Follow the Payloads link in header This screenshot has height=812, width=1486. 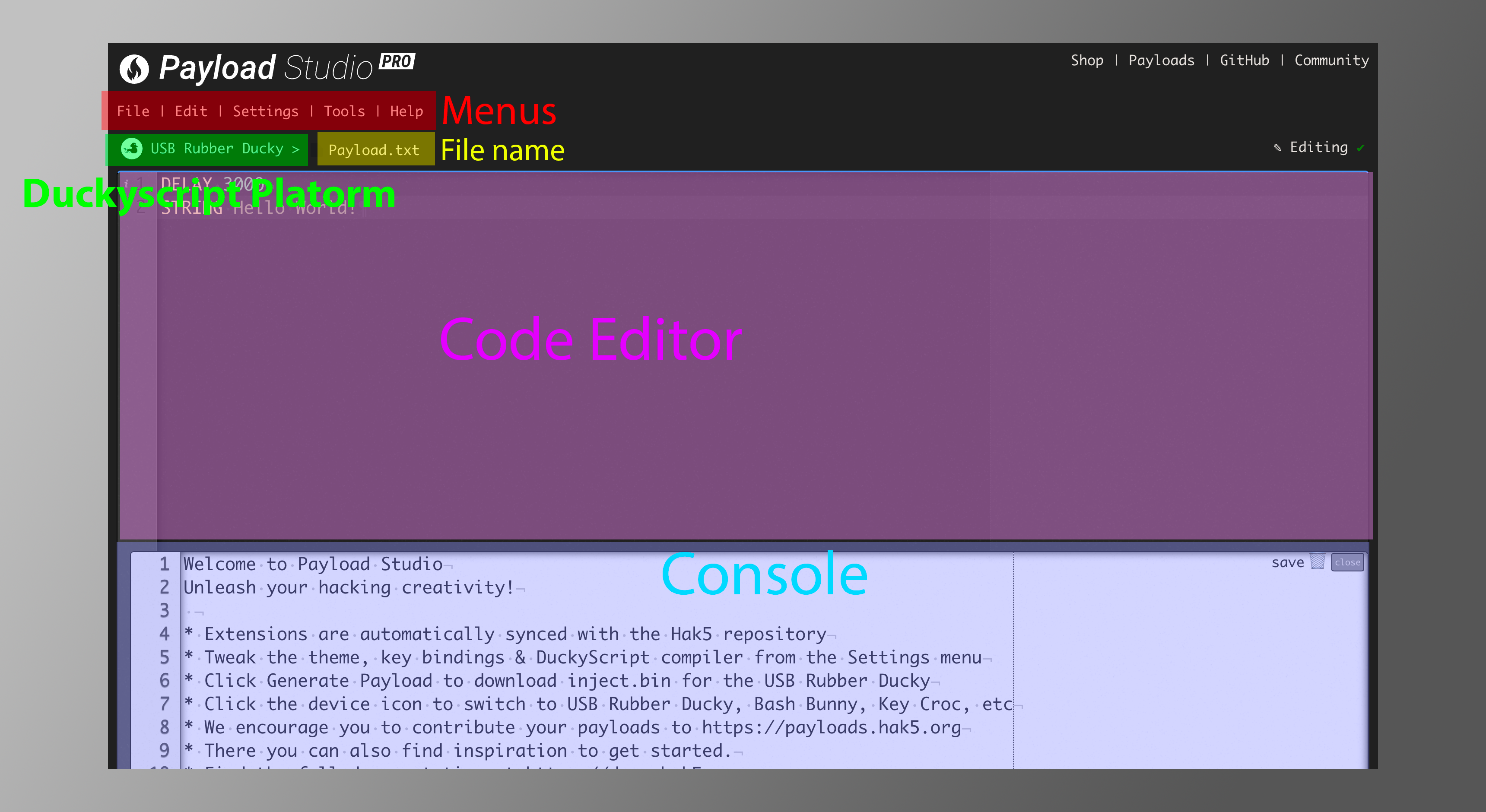pyautogui.click(x=1161, y=60)
